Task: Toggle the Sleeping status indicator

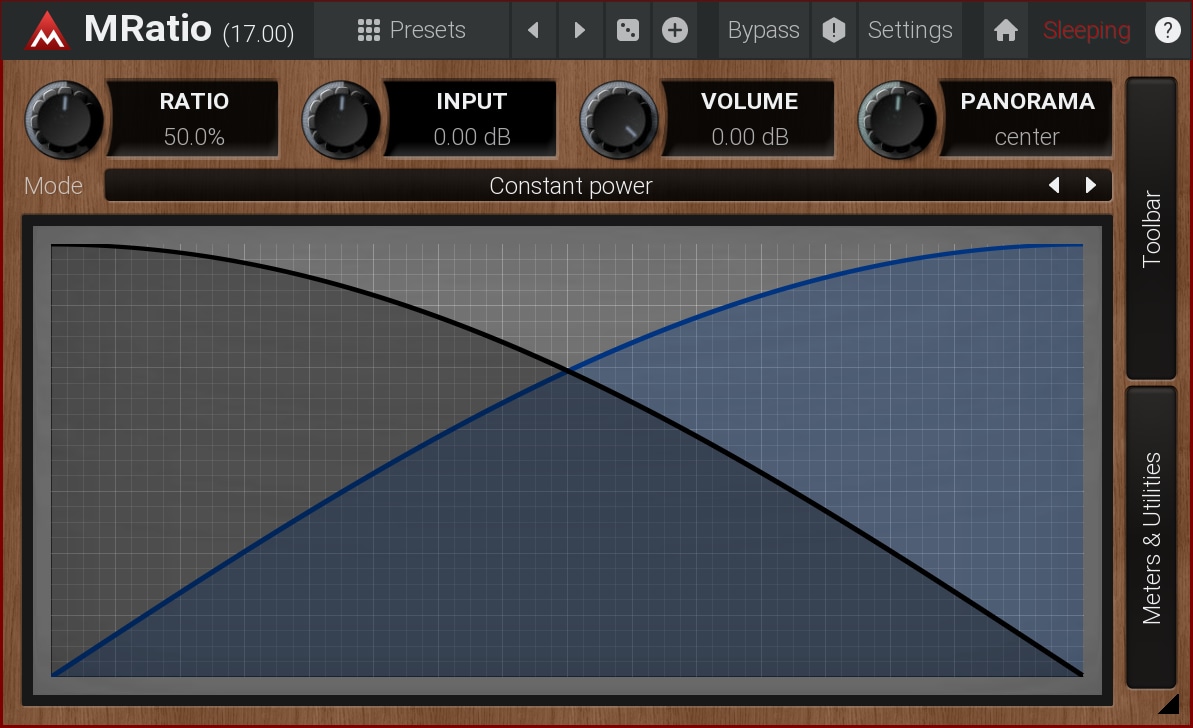Action: pos(1086,30)
